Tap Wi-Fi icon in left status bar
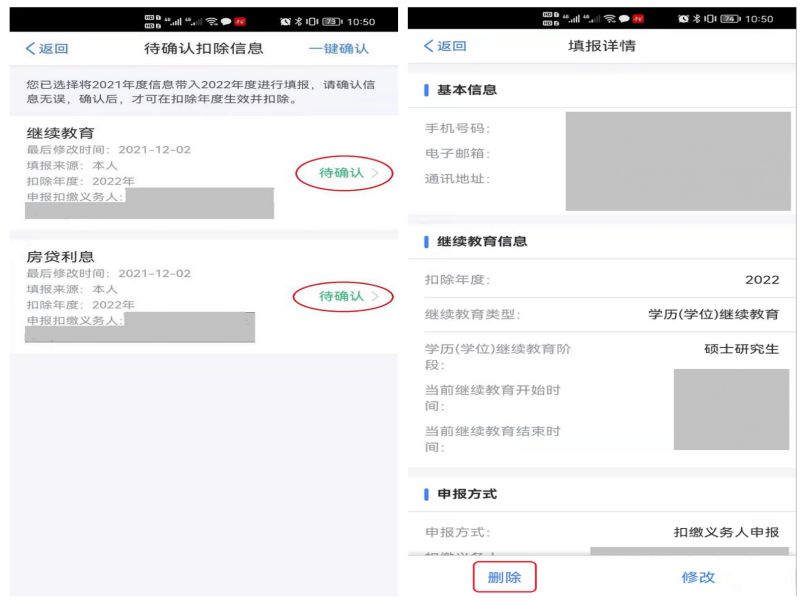The image size is (806, 604). 211,22
